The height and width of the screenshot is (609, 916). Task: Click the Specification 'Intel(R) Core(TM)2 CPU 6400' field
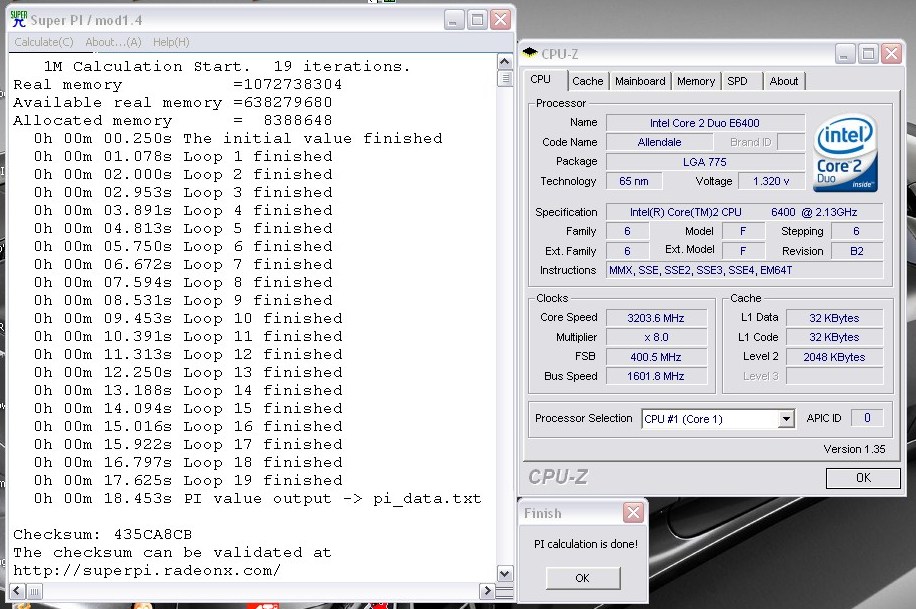click(x=744, y=212)
